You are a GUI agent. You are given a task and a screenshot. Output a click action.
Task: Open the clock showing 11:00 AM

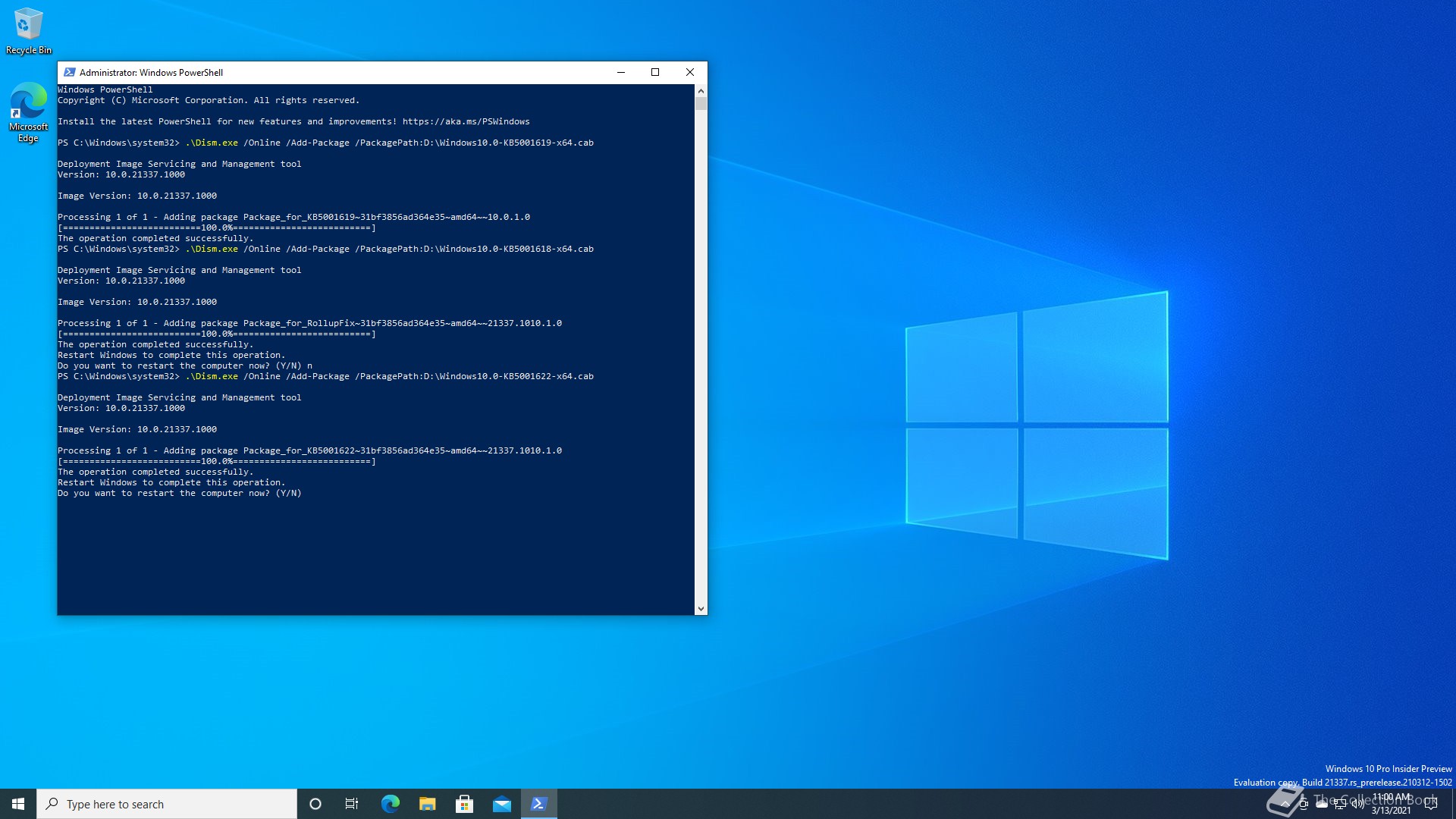[x=1392, y=804]
